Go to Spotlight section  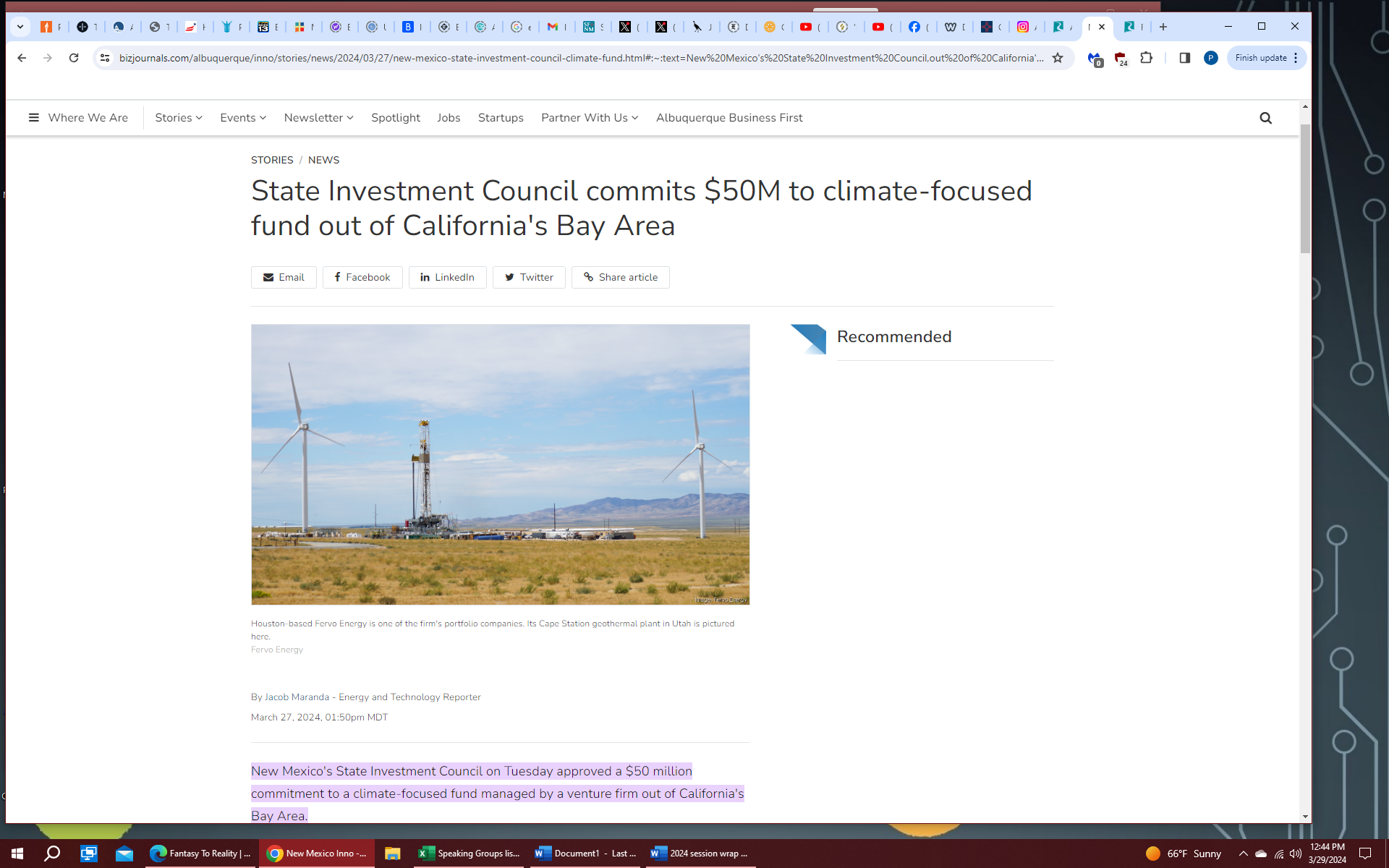(395, 118)
